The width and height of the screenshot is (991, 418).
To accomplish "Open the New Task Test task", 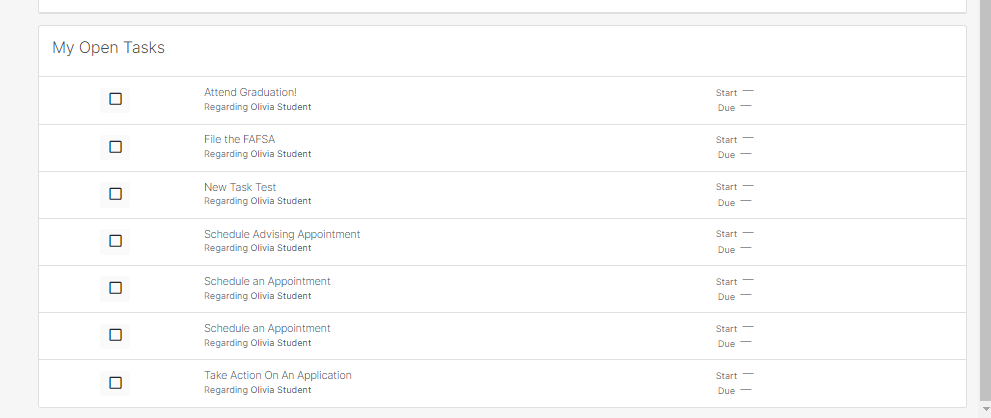I will pyautogui.click(x=240, y=187).
